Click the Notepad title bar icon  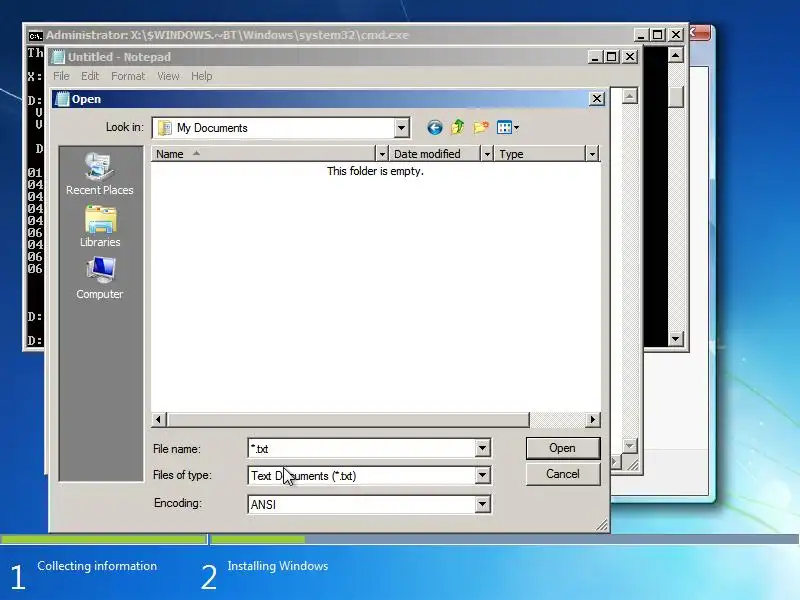point(59,57)
